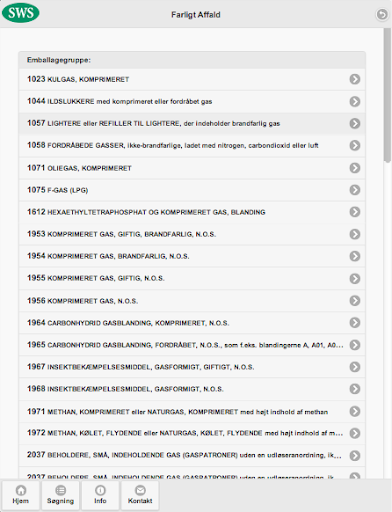This screenshot has width=392, height=512.
Task: Open the Søgning search tab
Action: tap(60, 495)
